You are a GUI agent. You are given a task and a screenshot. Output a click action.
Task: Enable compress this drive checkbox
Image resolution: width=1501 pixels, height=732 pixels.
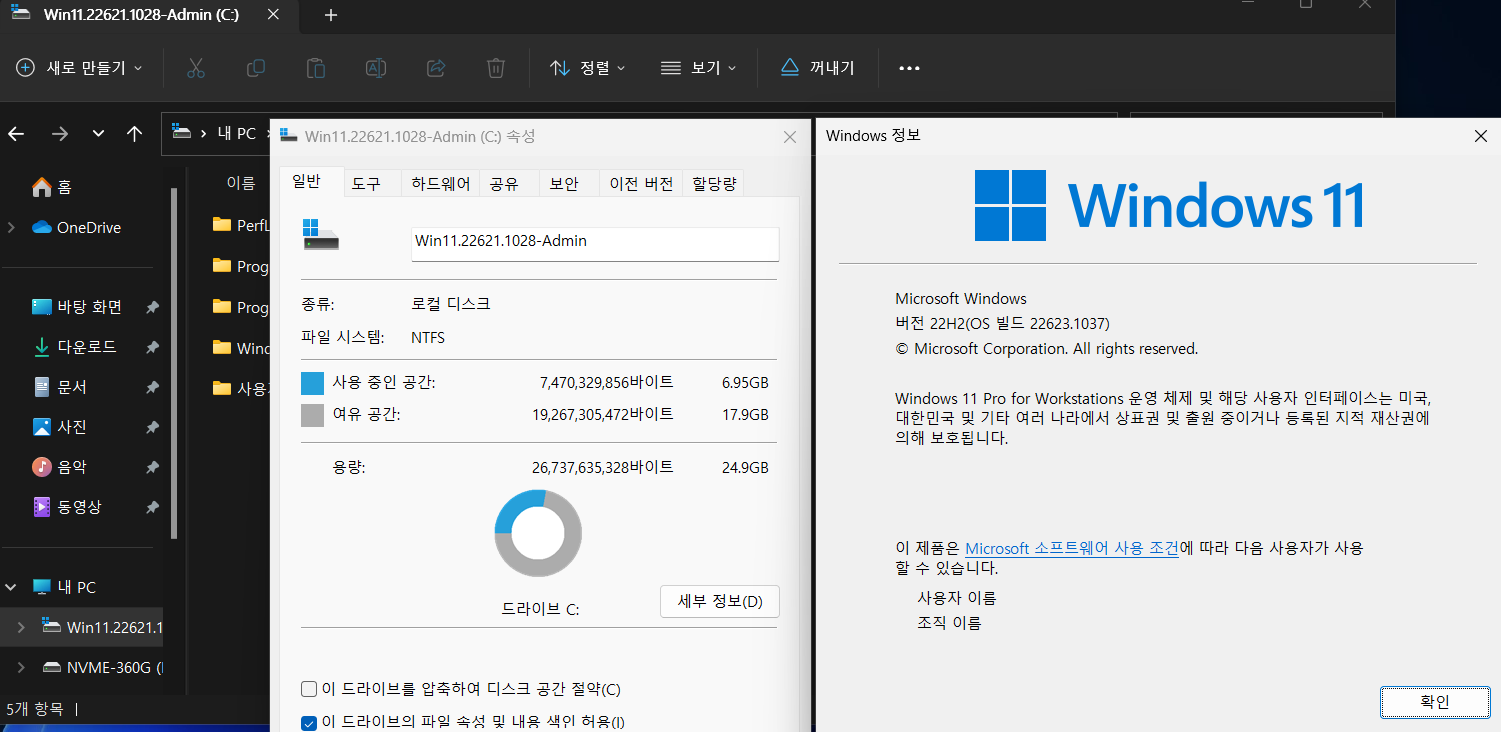[x=309, y=690]
